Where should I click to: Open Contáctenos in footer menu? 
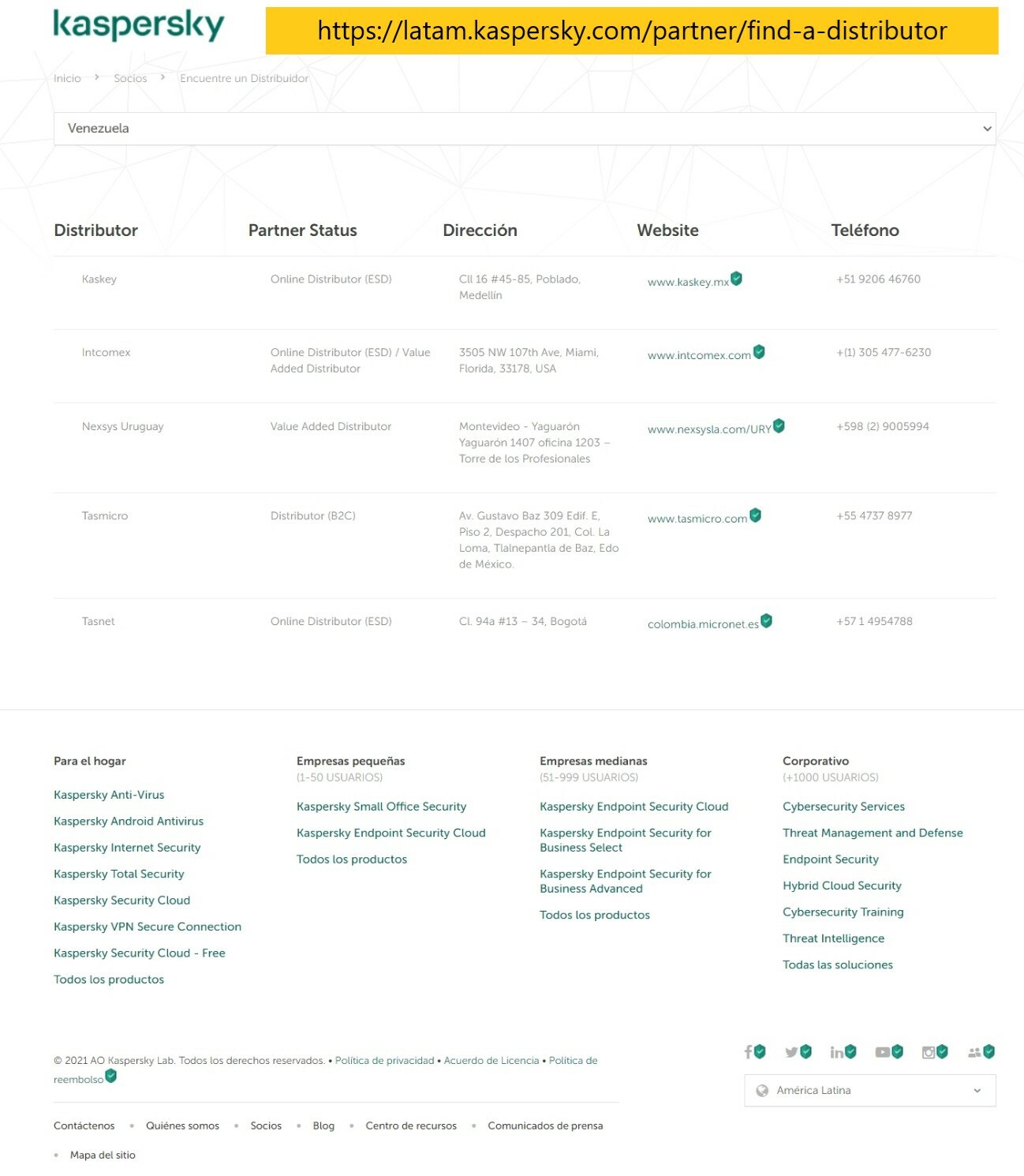click(84, 1125)
